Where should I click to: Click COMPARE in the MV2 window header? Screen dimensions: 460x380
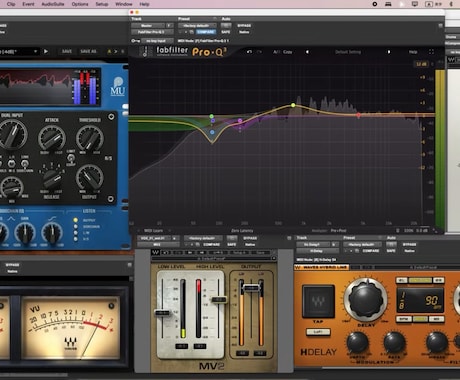click(x=211, y=245)
